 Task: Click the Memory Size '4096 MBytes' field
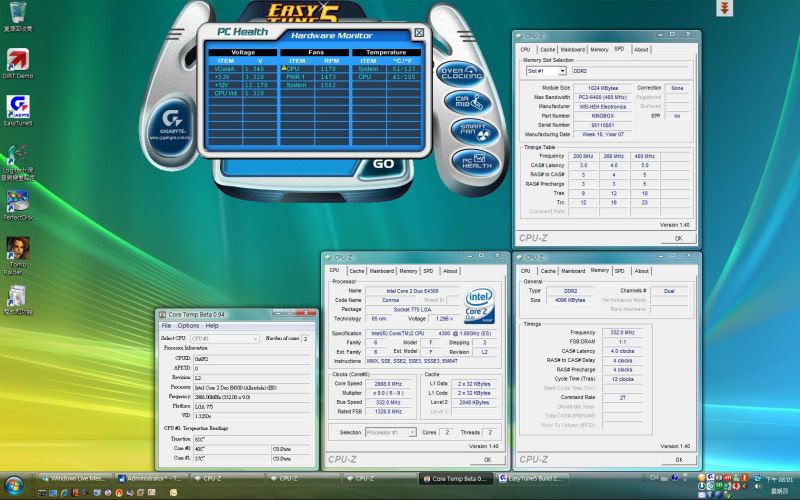[x=570, y=300]
